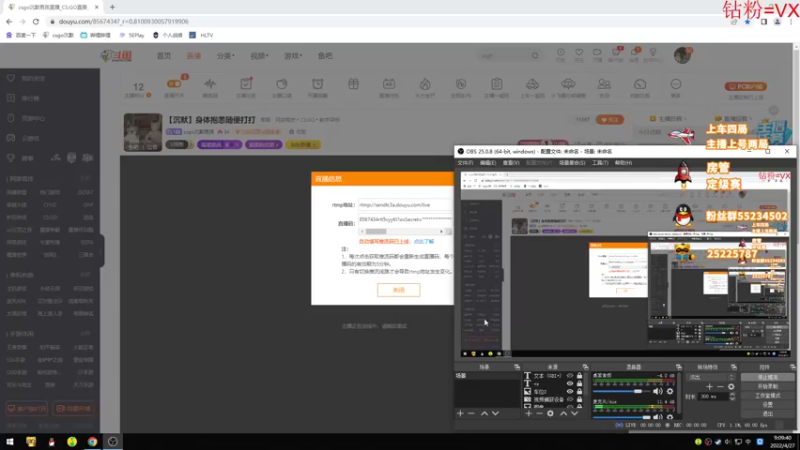This screenshot has height=450, width=800.
Task: Open desktop audio settings gear in mixer
Action: click(670, 391)
